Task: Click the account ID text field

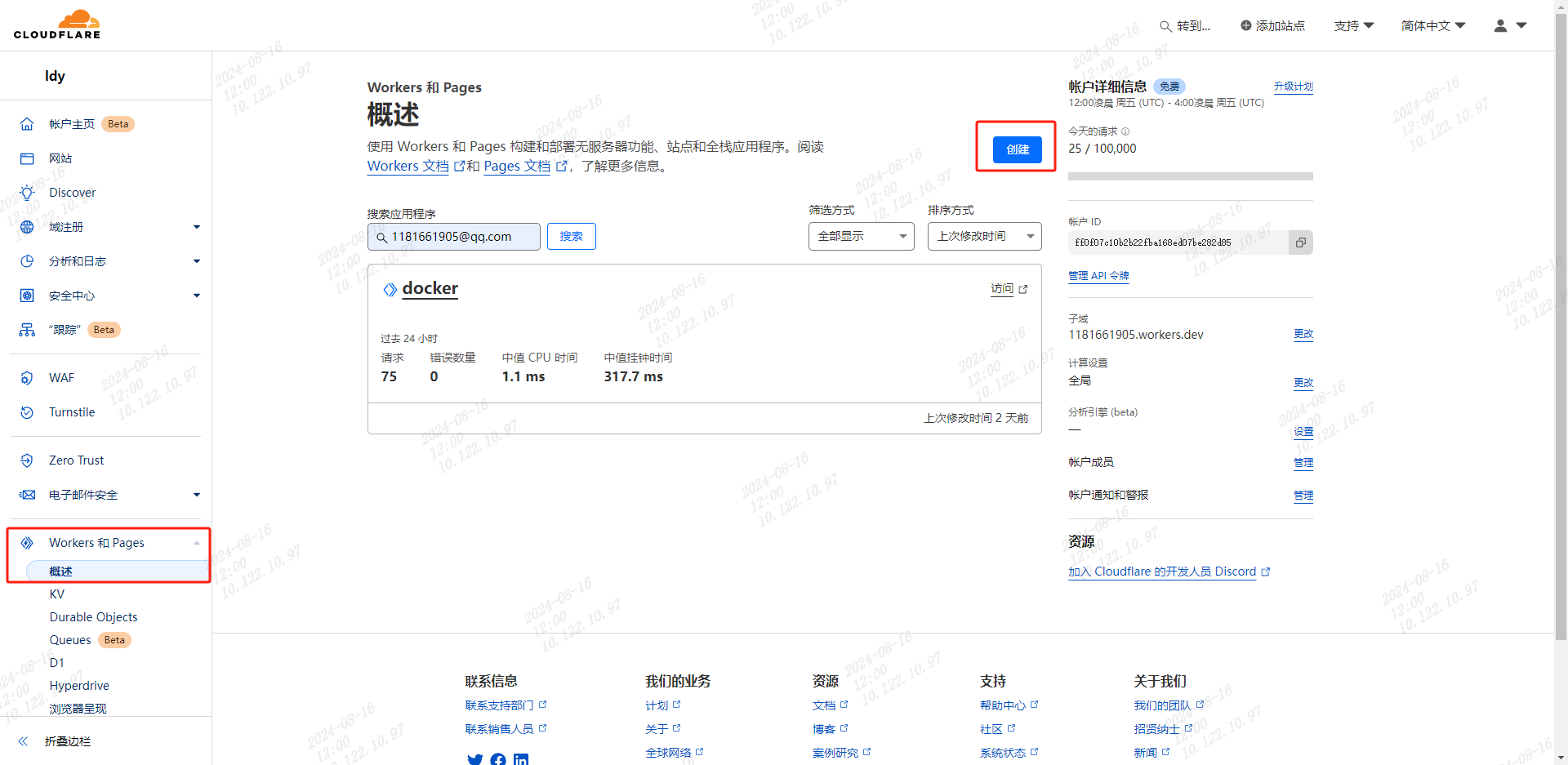Action: click(x=1178, y=242)
